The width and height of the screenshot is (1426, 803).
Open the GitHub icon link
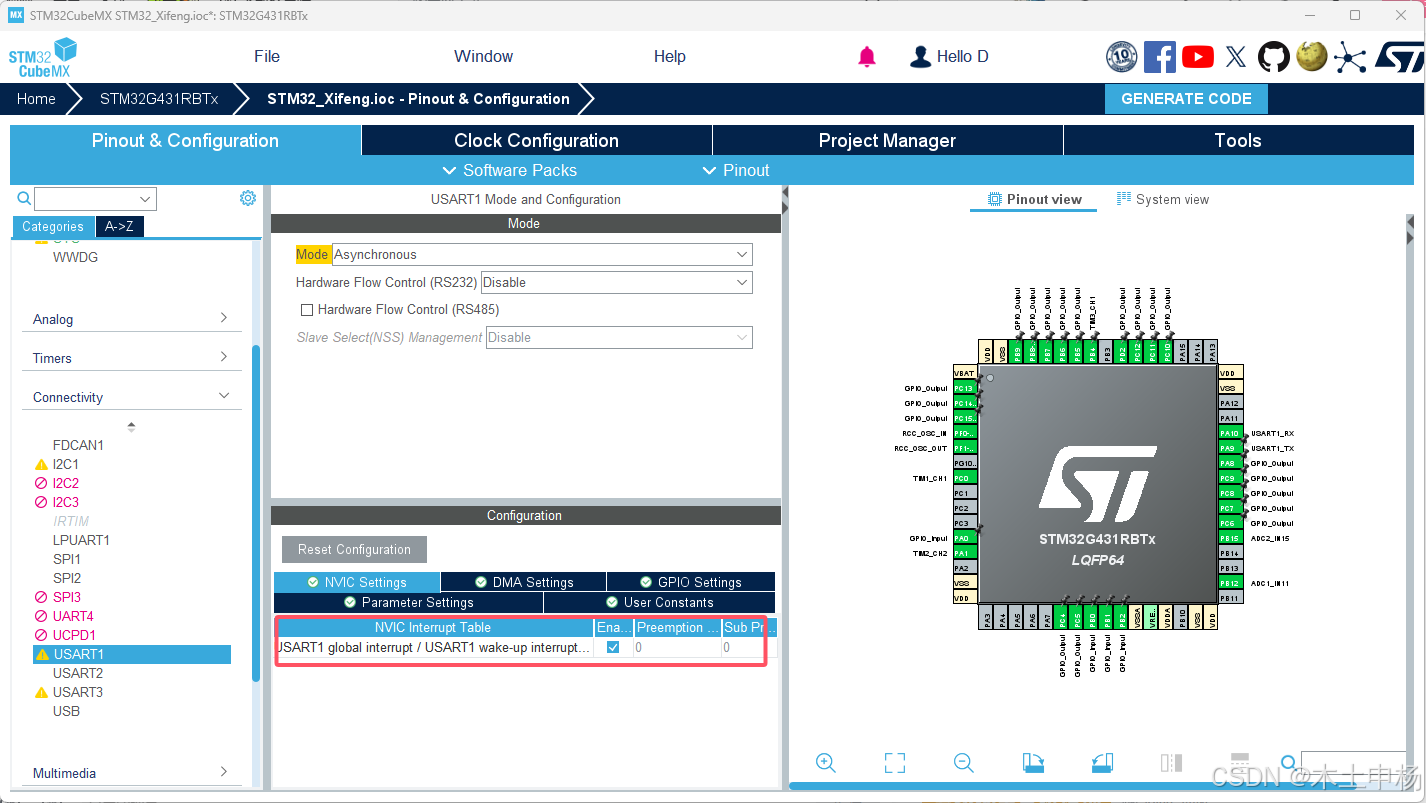(1274, 57)
